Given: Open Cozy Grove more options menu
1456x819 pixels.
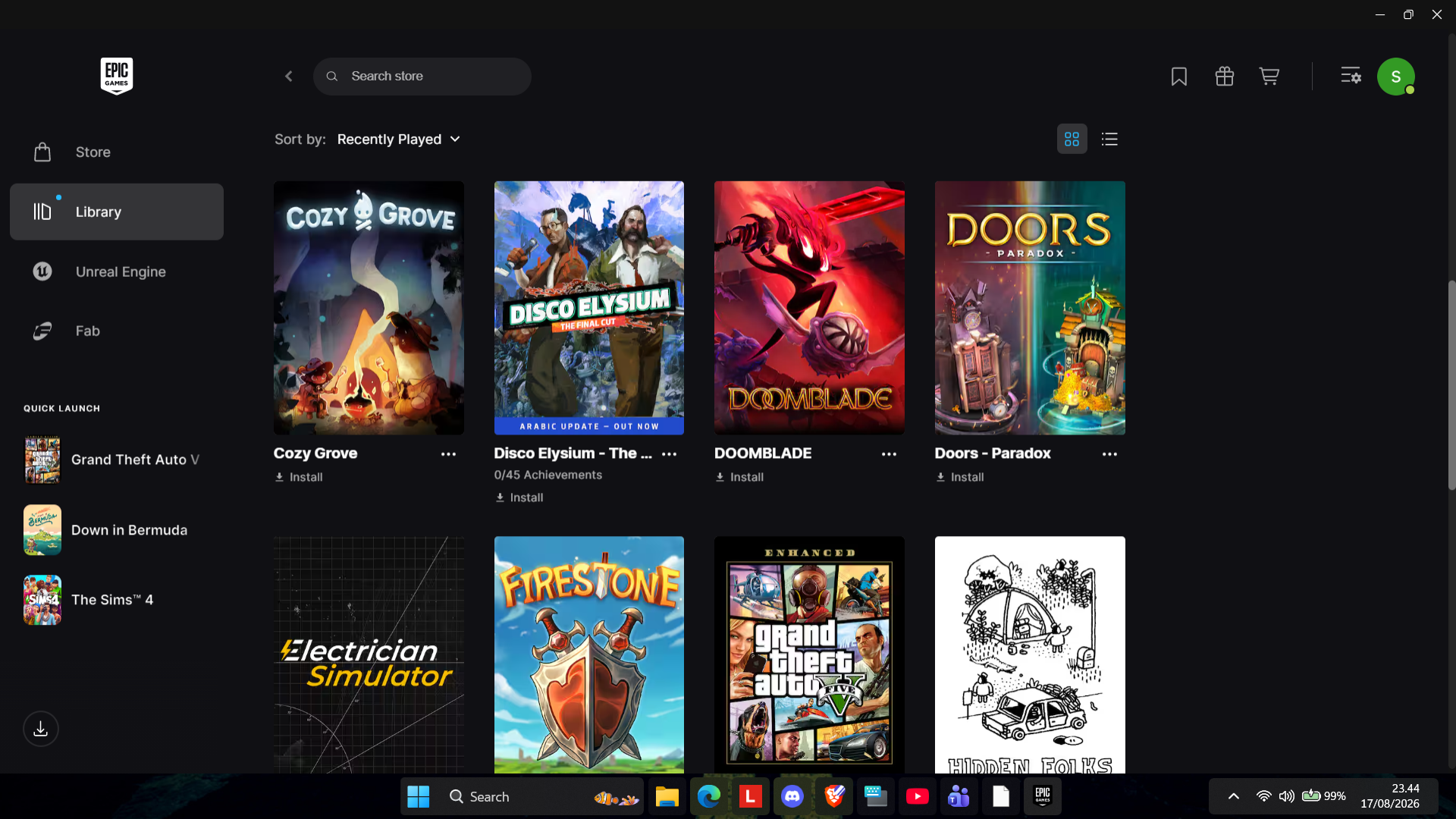Looking at the screenshot, I should (x=449, y=454).
